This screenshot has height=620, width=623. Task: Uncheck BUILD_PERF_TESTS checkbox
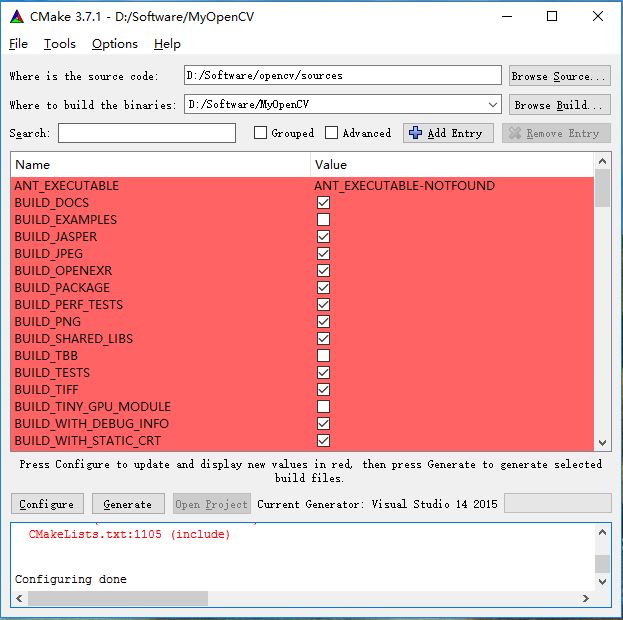point(323,304)
